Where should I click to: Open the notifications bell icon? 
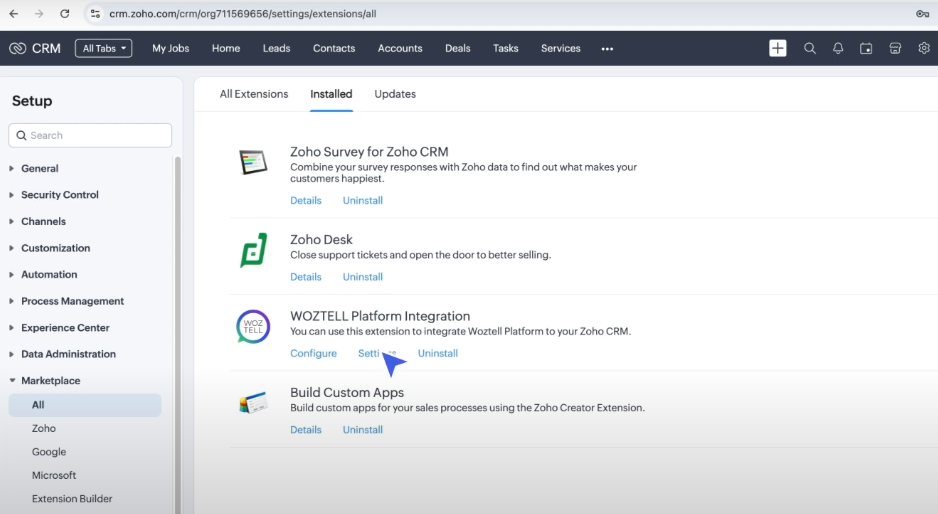point(838,48)
